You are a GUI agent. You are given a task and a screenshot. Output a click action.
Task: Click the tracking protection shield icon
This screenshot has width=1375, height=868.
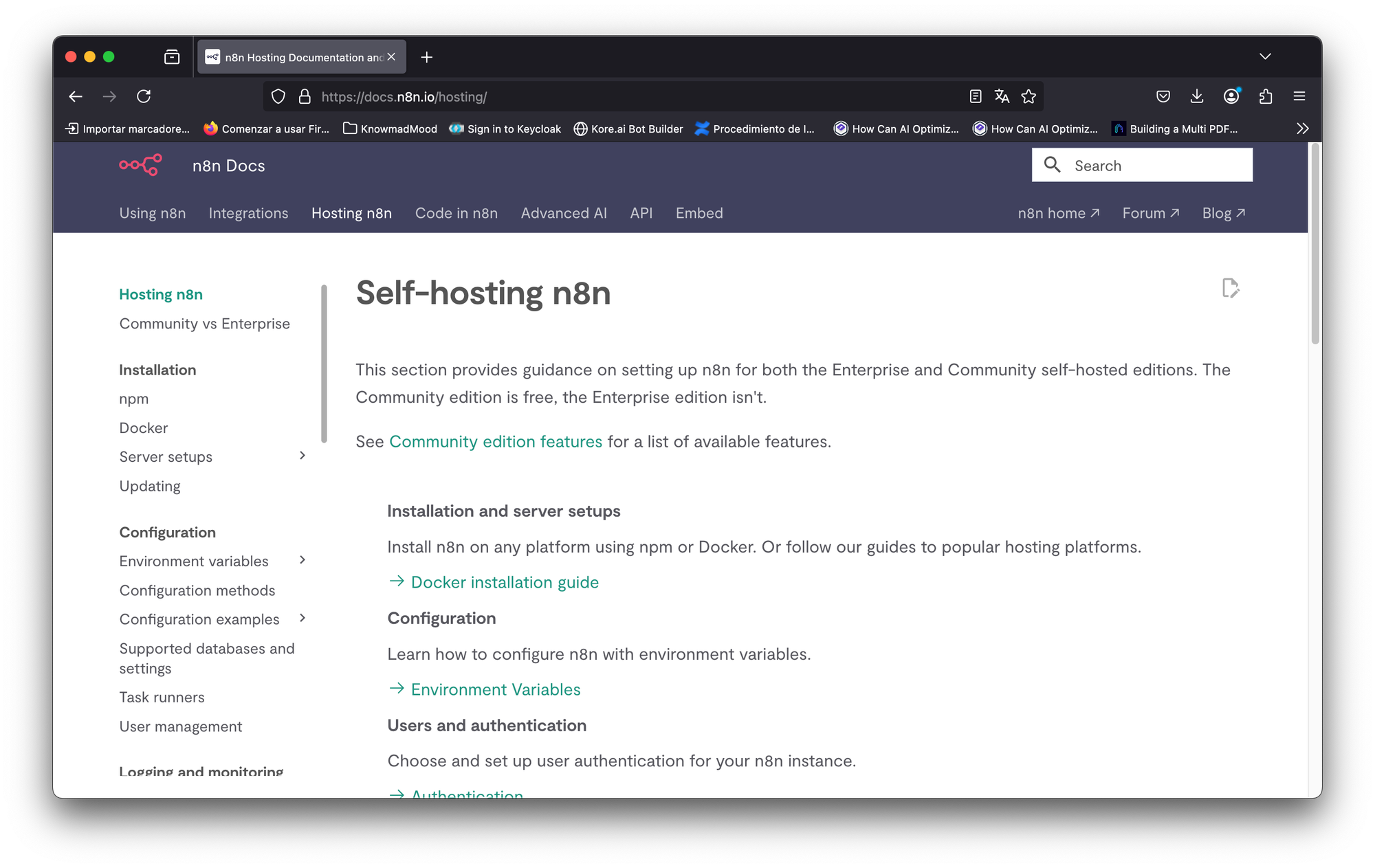(278, 97)
